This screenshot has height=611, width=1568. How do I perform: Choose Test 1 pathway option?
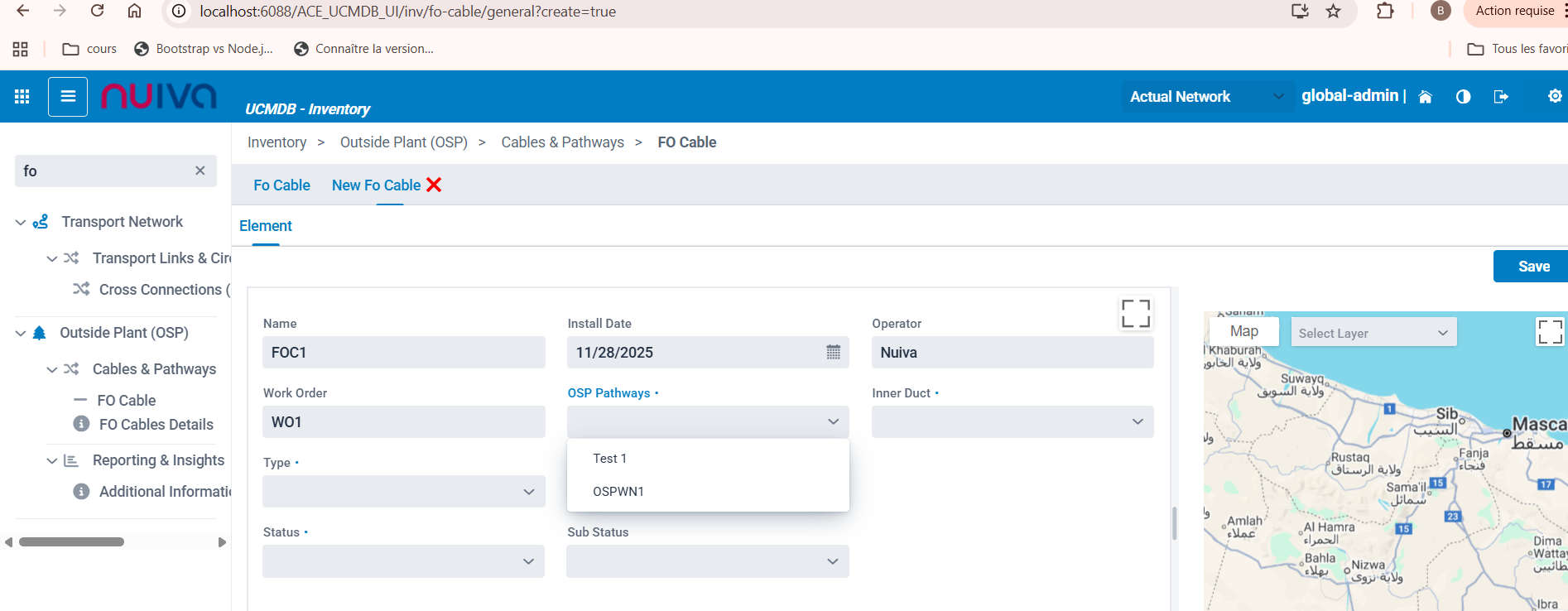point(609,459)
